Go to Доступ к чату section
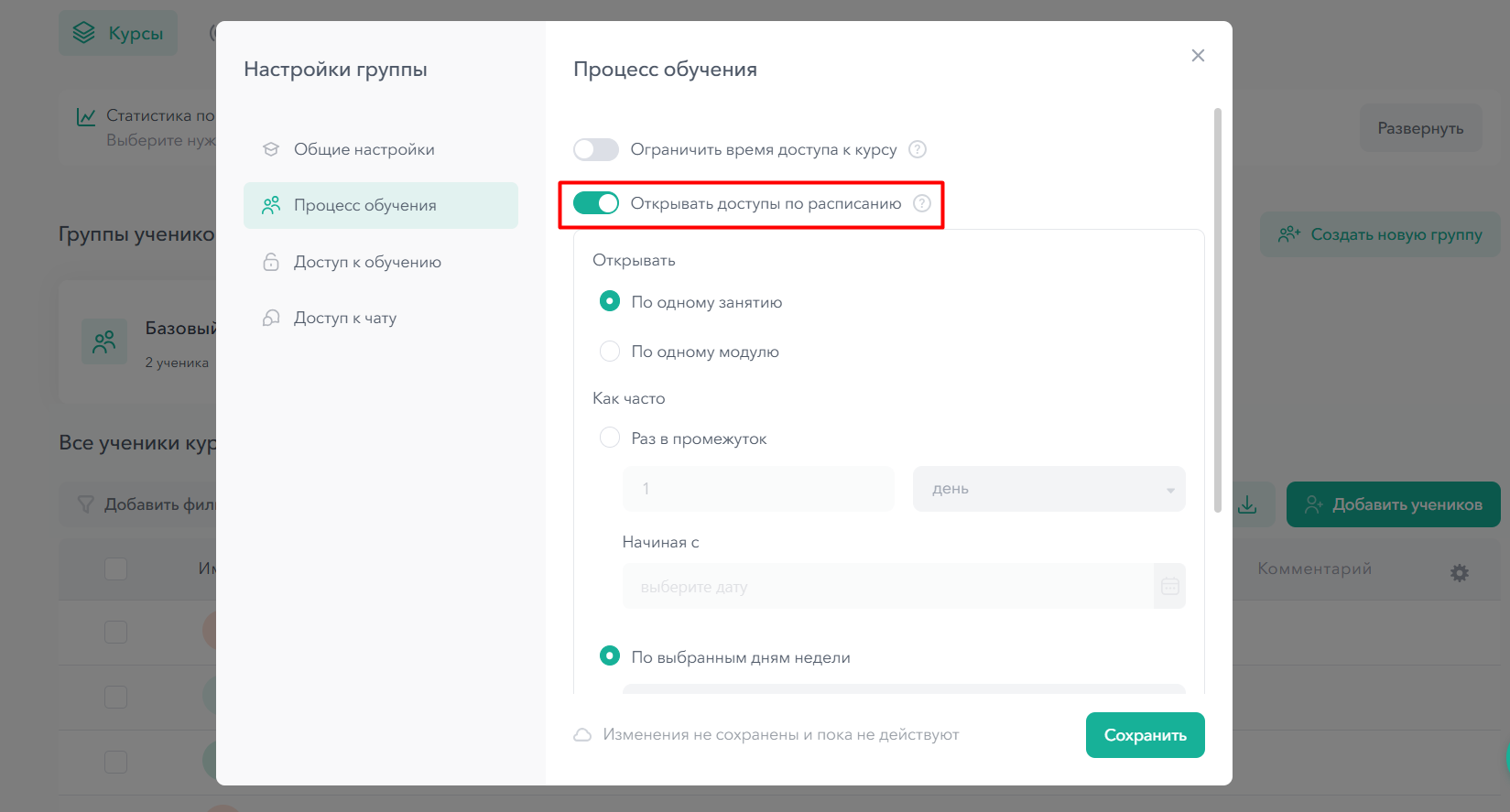This screenshot has height=812, width=1510. (345, 318)
